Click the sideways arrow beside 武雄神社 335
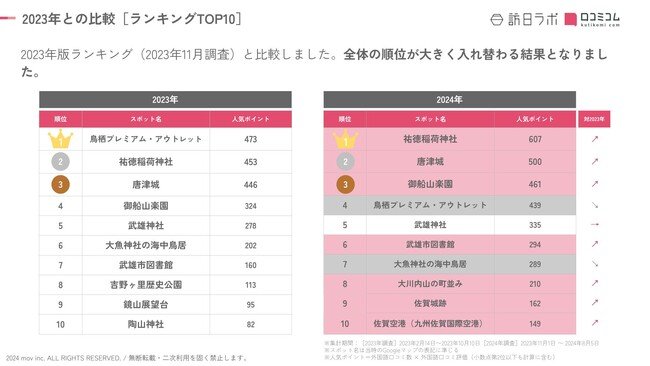The image size is (650, 366). point(595,225)
